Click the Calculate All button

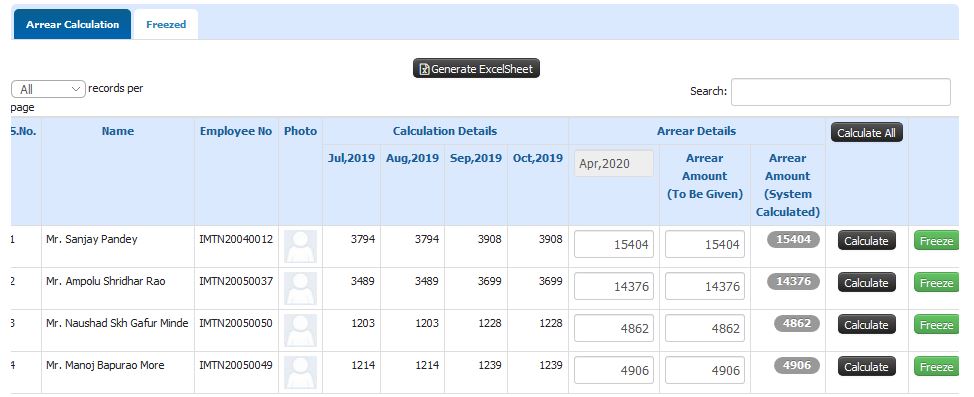point(866,132)
